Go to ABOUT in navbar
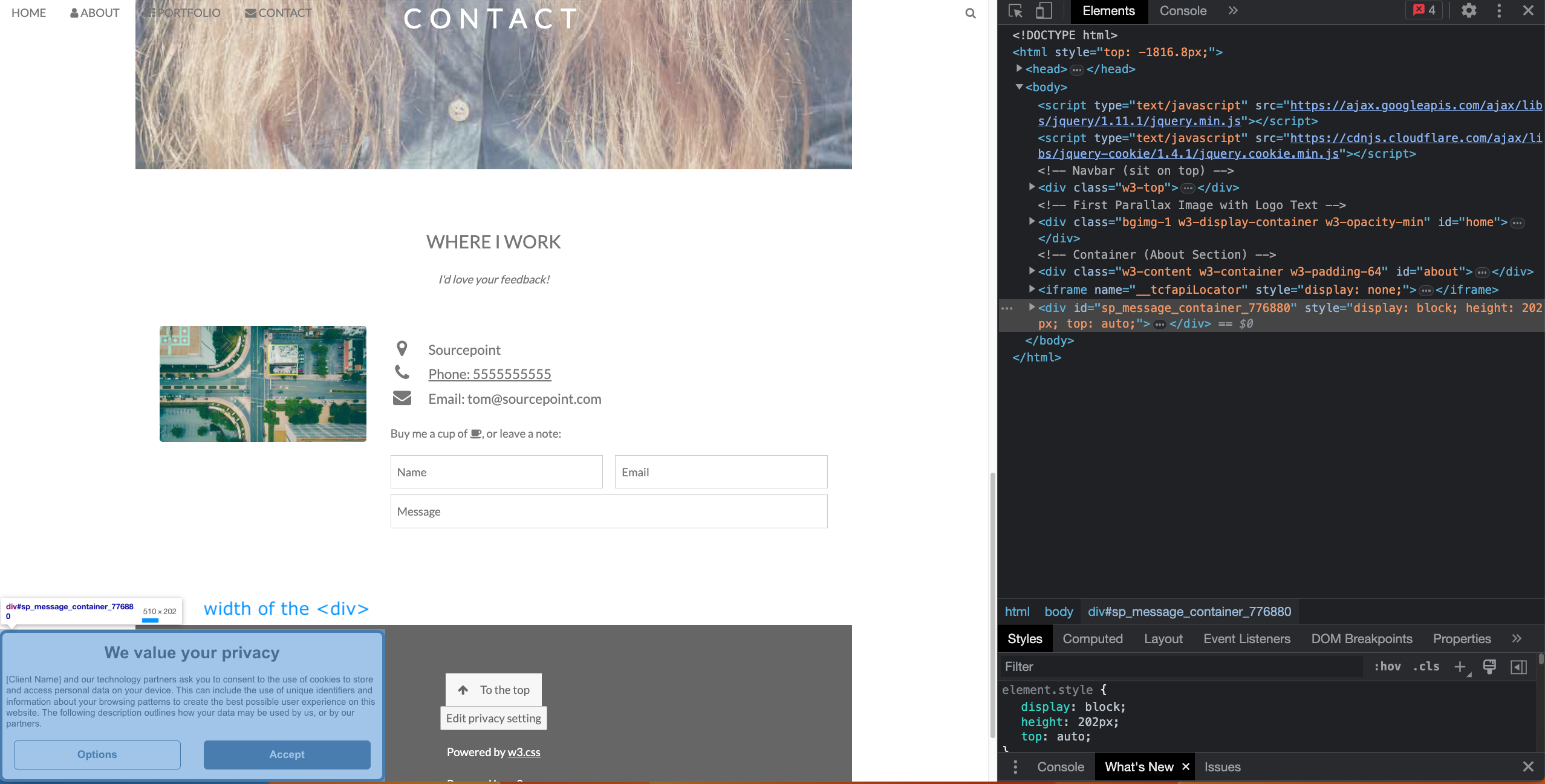Screen dimensions: 1545x784 (94, 13)
